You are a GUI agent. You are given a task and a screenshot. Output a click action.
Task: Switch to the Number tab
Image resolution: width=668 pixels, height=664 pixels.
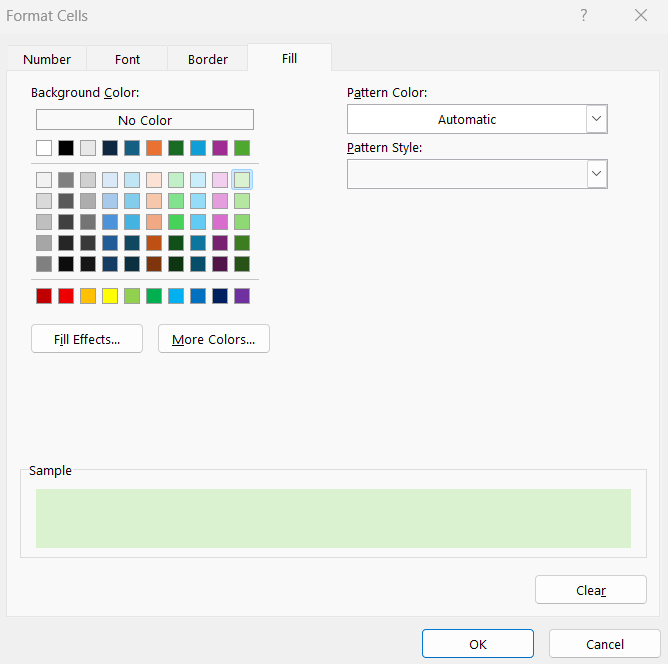[x=47, y=59]
